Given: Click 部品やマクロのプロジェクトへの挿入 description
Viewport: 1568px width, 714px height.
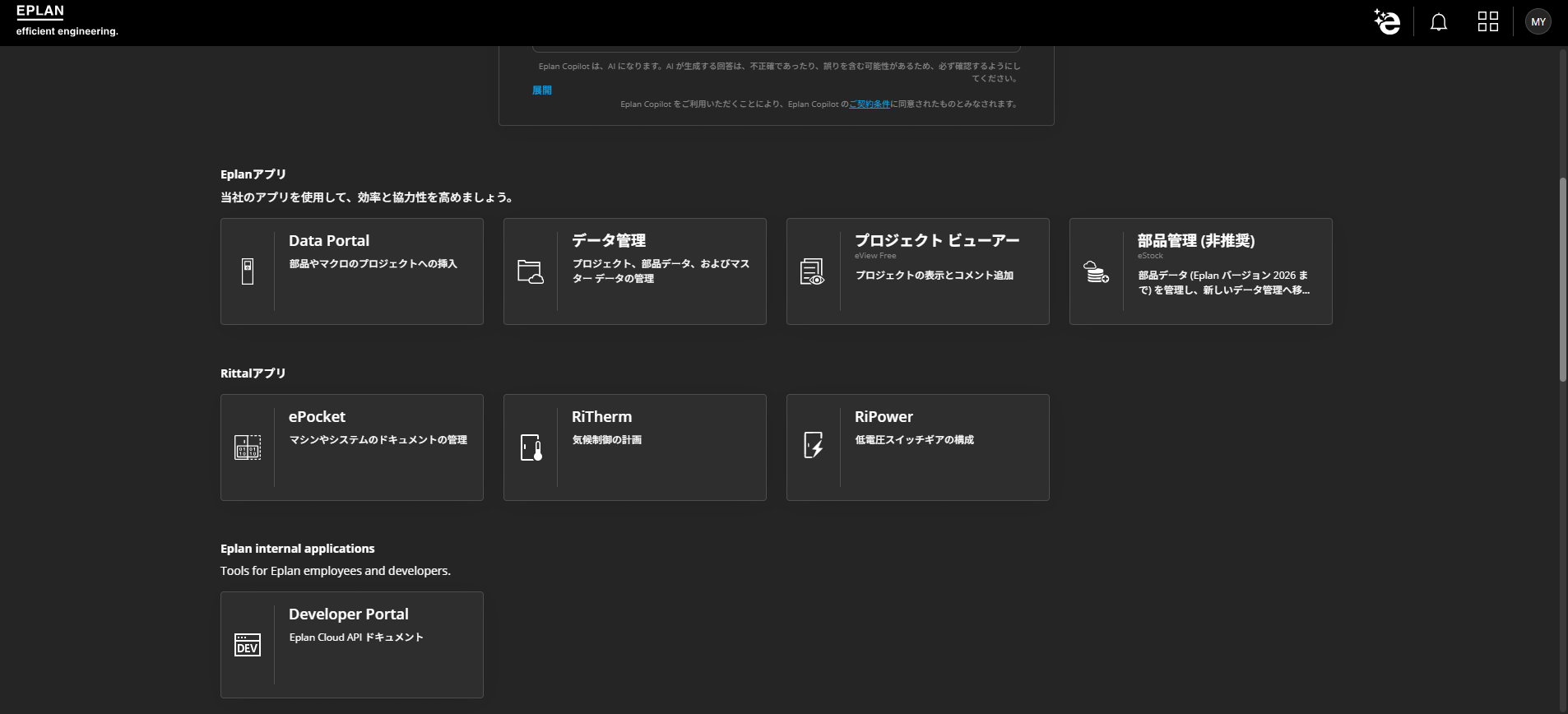Looking at the screenshot, I should click(x=373, y=264).
